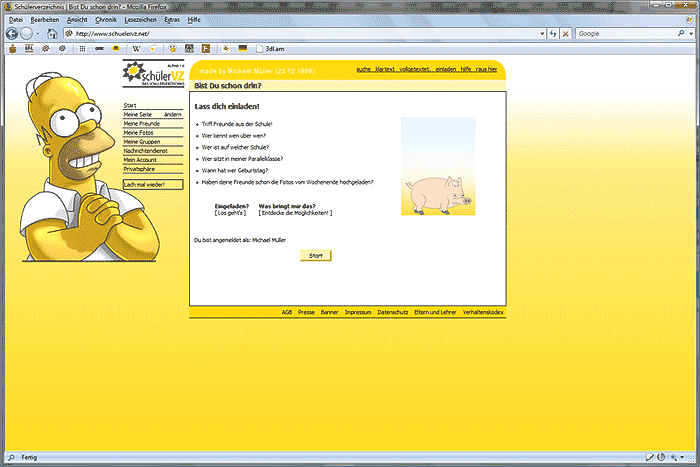Click the dotted grid bookmark icon

pyautogui.click(x=83, y=49)
